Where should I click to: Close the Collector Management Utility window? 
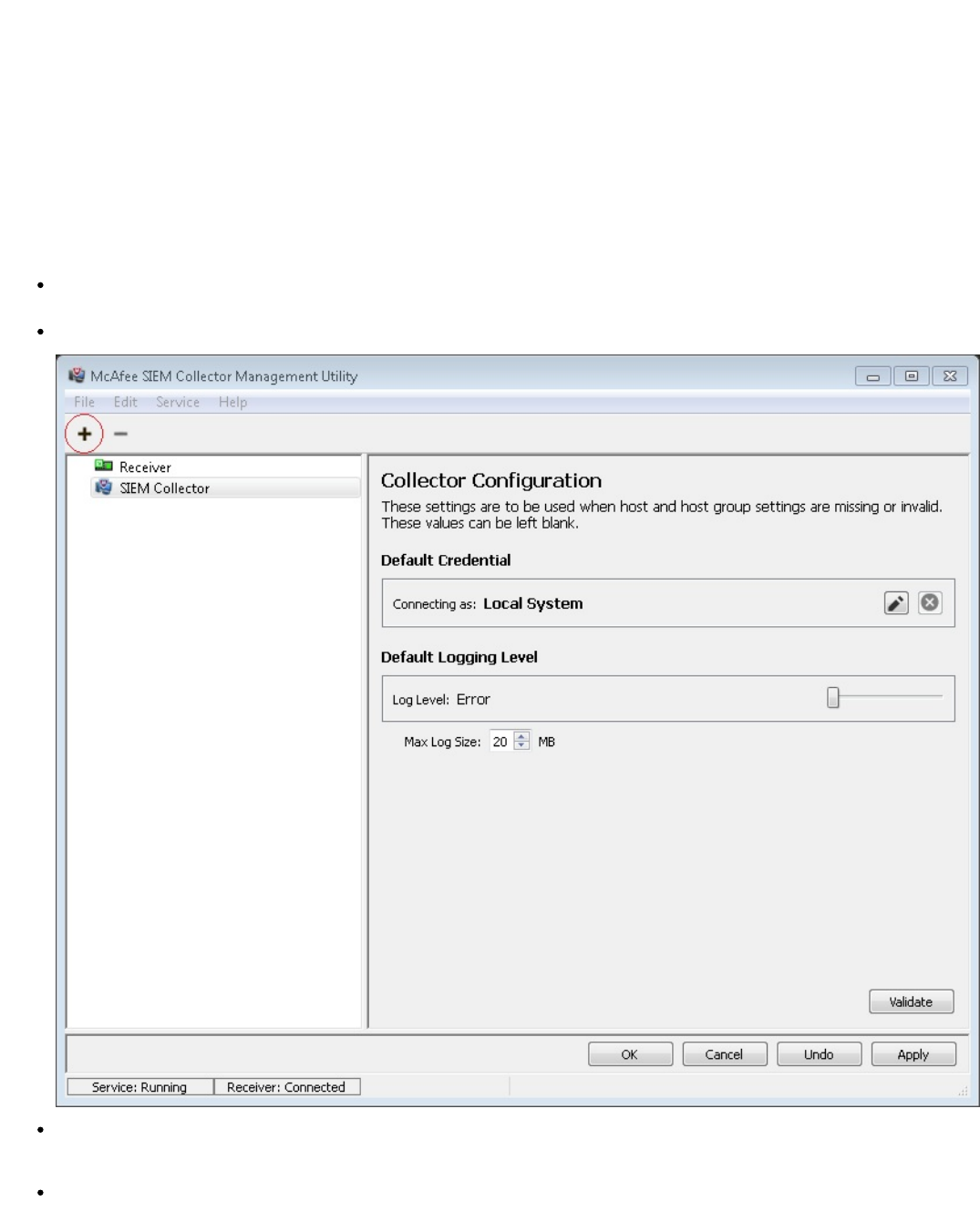coord(950,376)
